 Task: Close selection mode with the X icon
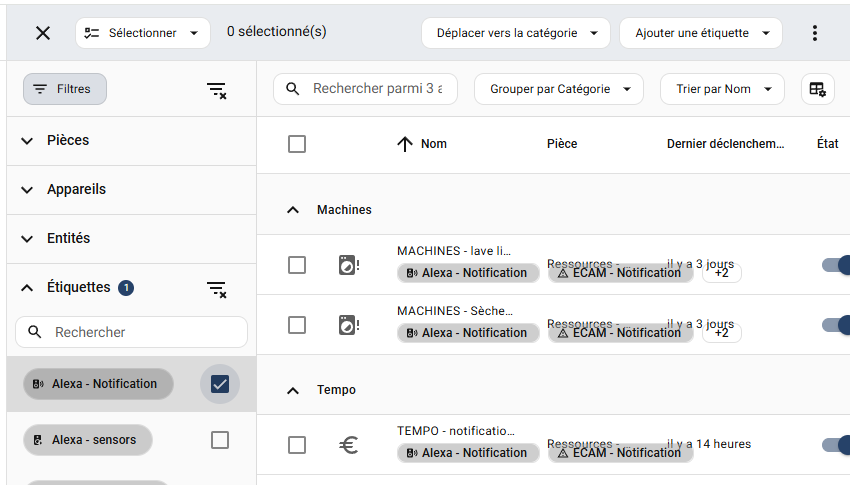[x=43, y=33]
